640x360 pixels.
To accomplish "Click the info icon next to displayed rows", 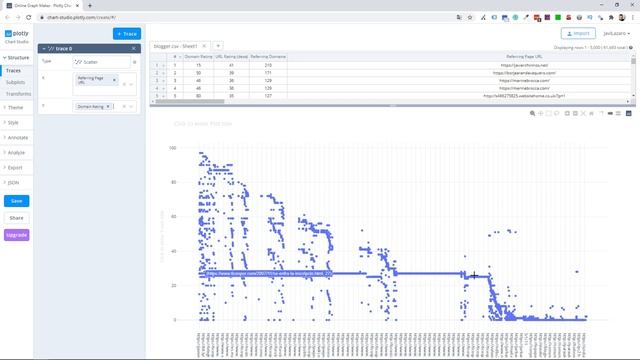I will [x=631, y=48].
